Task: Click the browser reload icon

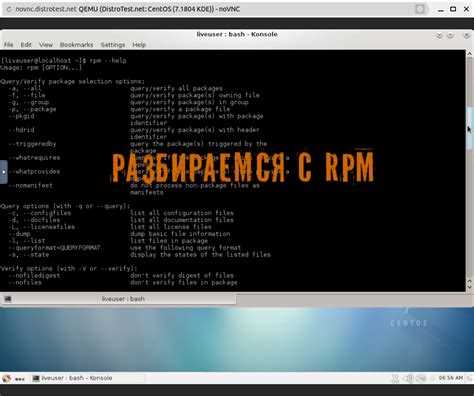Action: (x=9, y=9)
